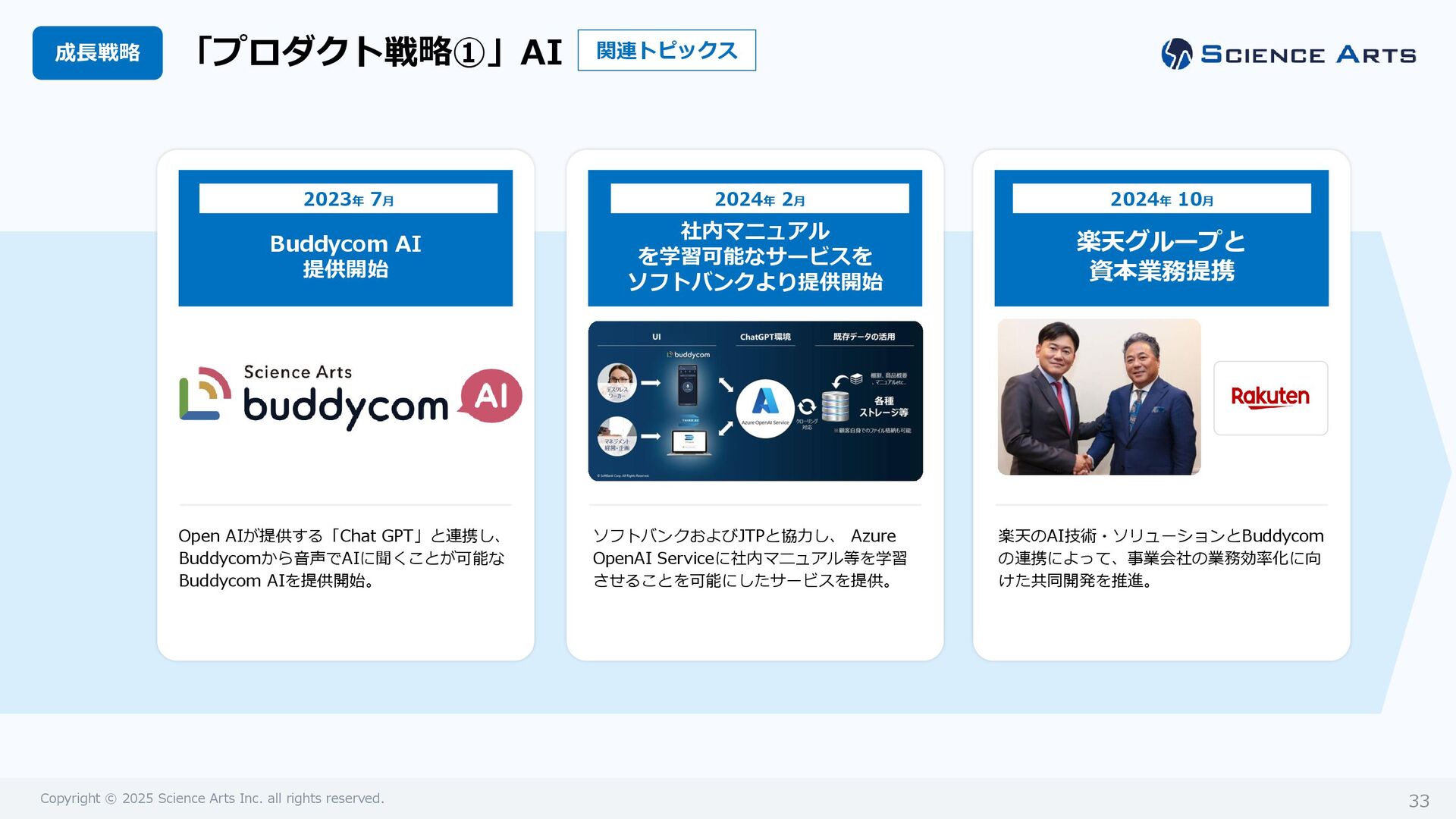Click the Science Arts logo icon
Viewport: 1456px width, 819px height.
point(1176,54)
